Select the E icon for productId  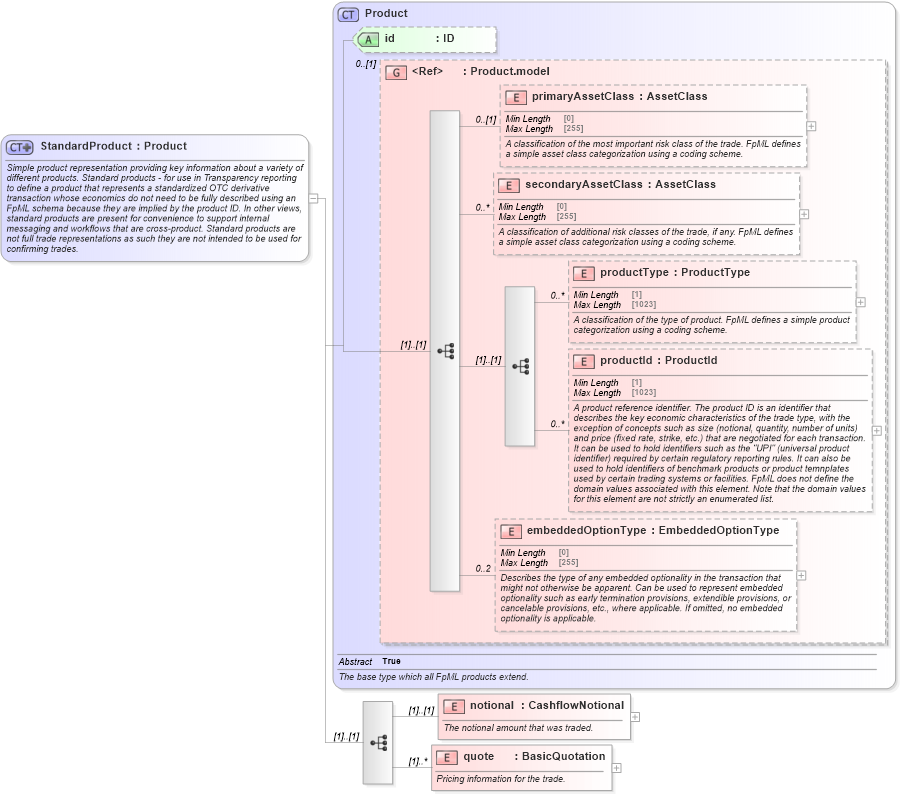(582, 361)
